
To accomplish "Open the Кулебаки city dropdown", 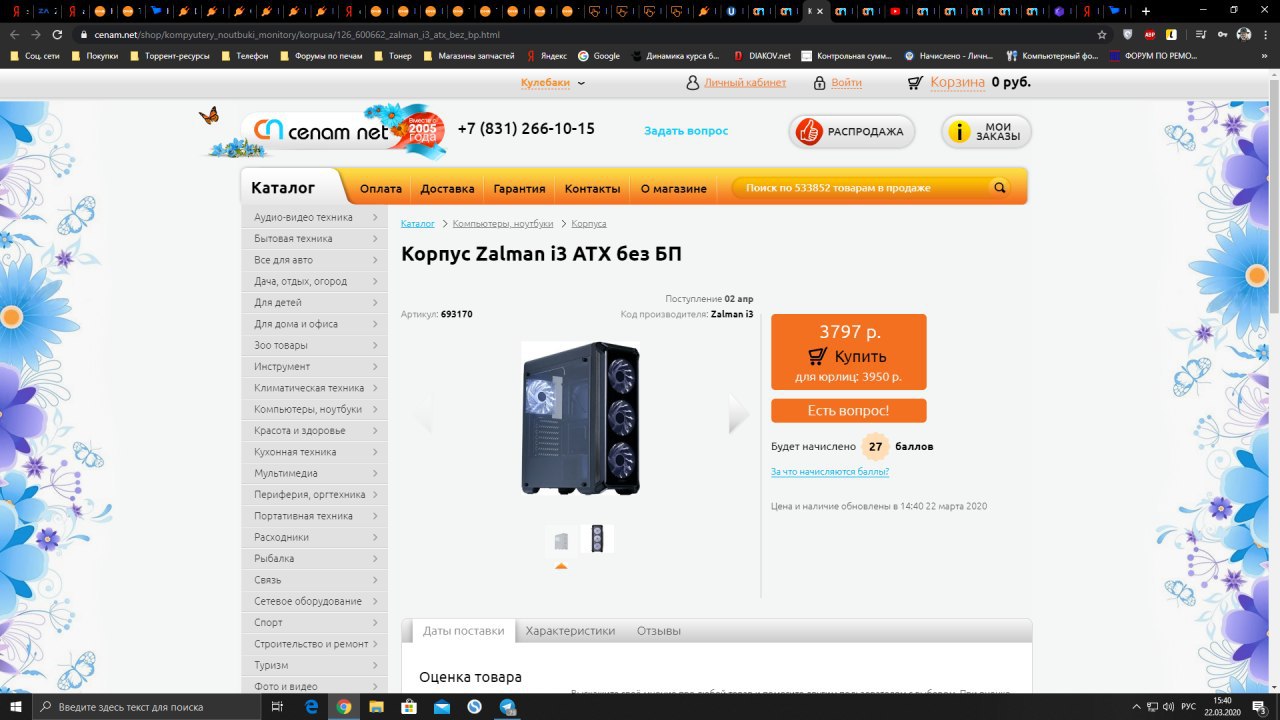I will [x=552, y=83].
